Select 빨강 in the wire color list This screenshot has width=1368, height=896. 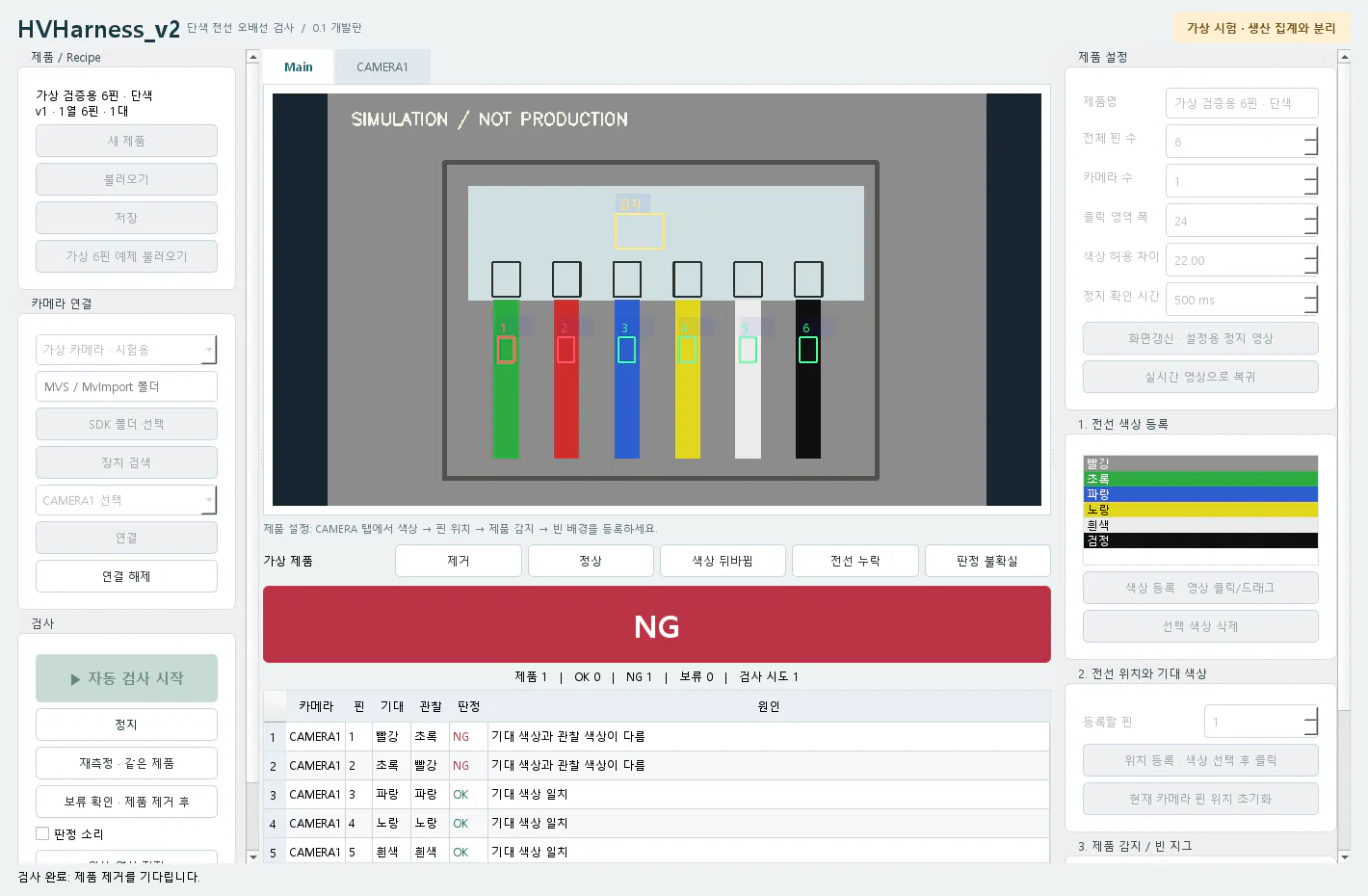click(1200, 463)
